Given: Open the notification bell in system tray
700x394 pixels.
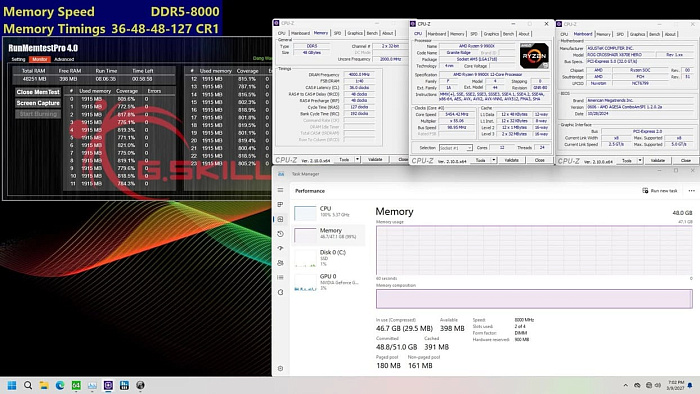Looking at the screenshot, I should (690, 385).
